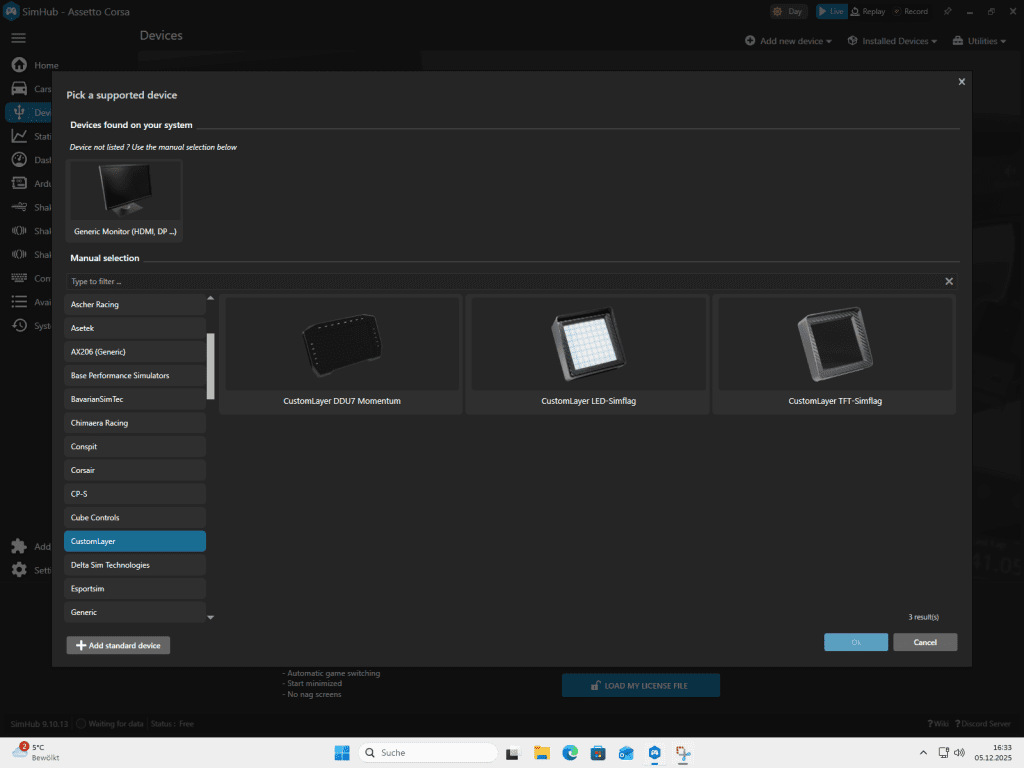Clear the filter with the X icon
This screenshot has width=1024, height=768.
949,282
